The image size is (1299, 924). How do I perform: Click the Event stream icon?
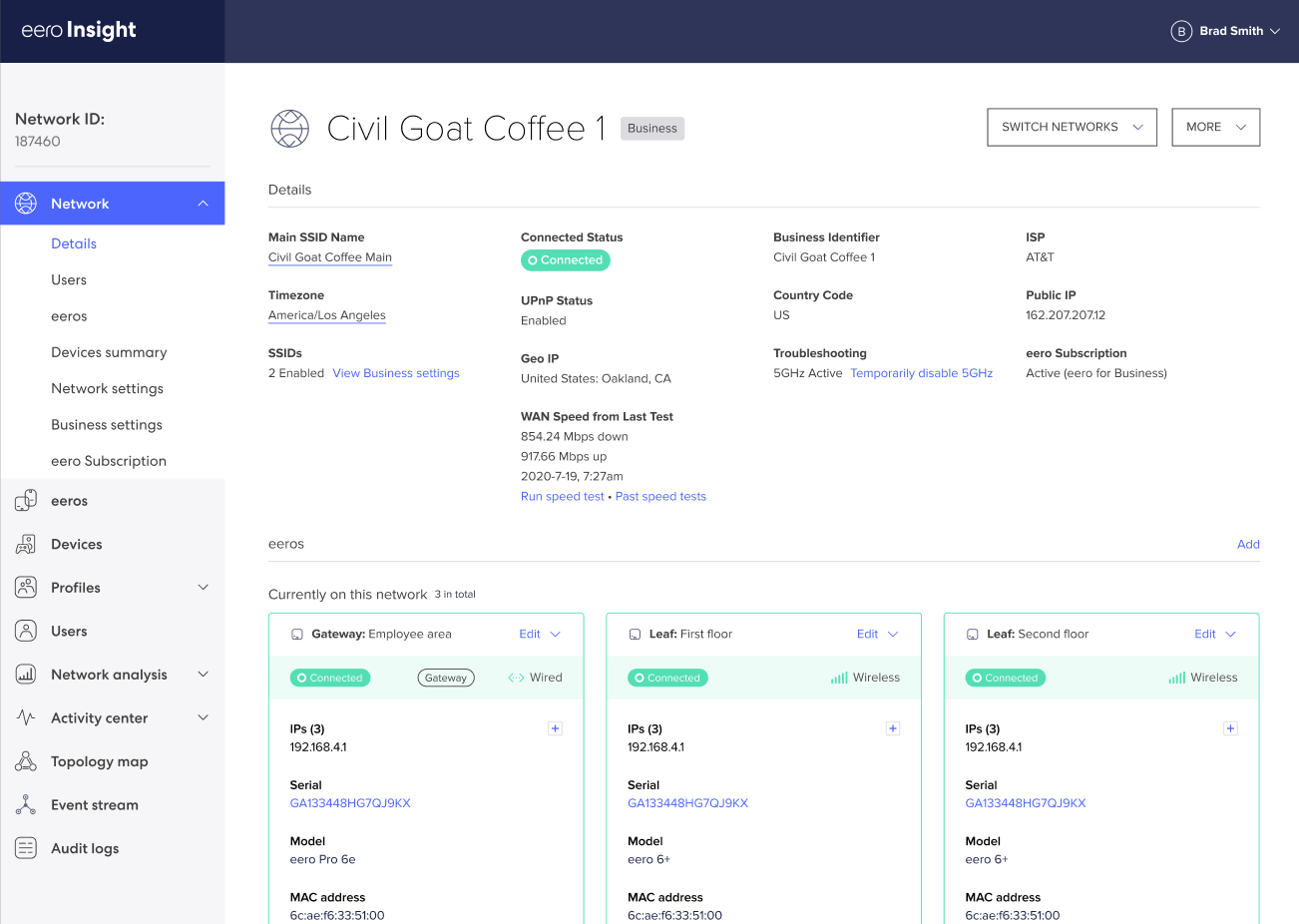[25, 804]
